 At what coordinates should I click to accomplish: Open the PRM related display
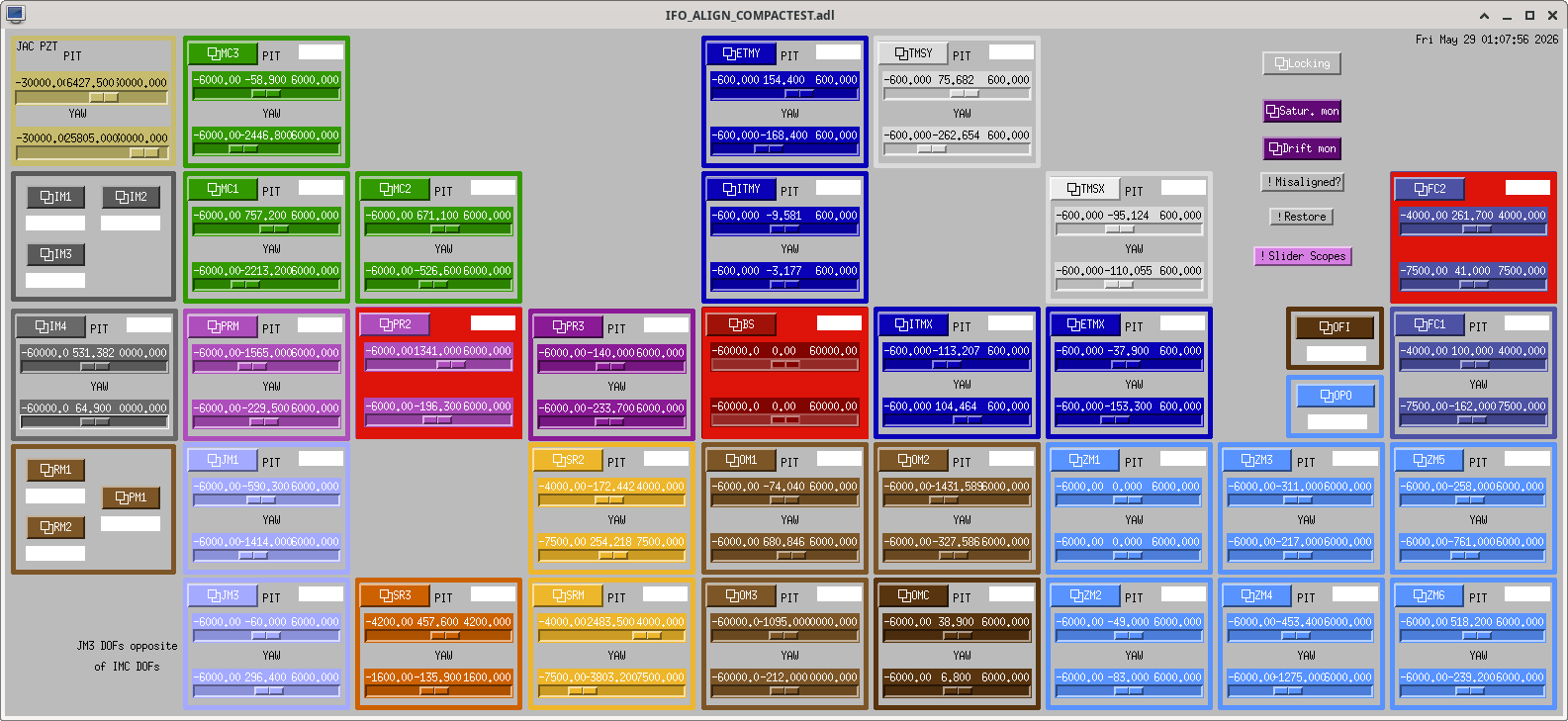223,326
